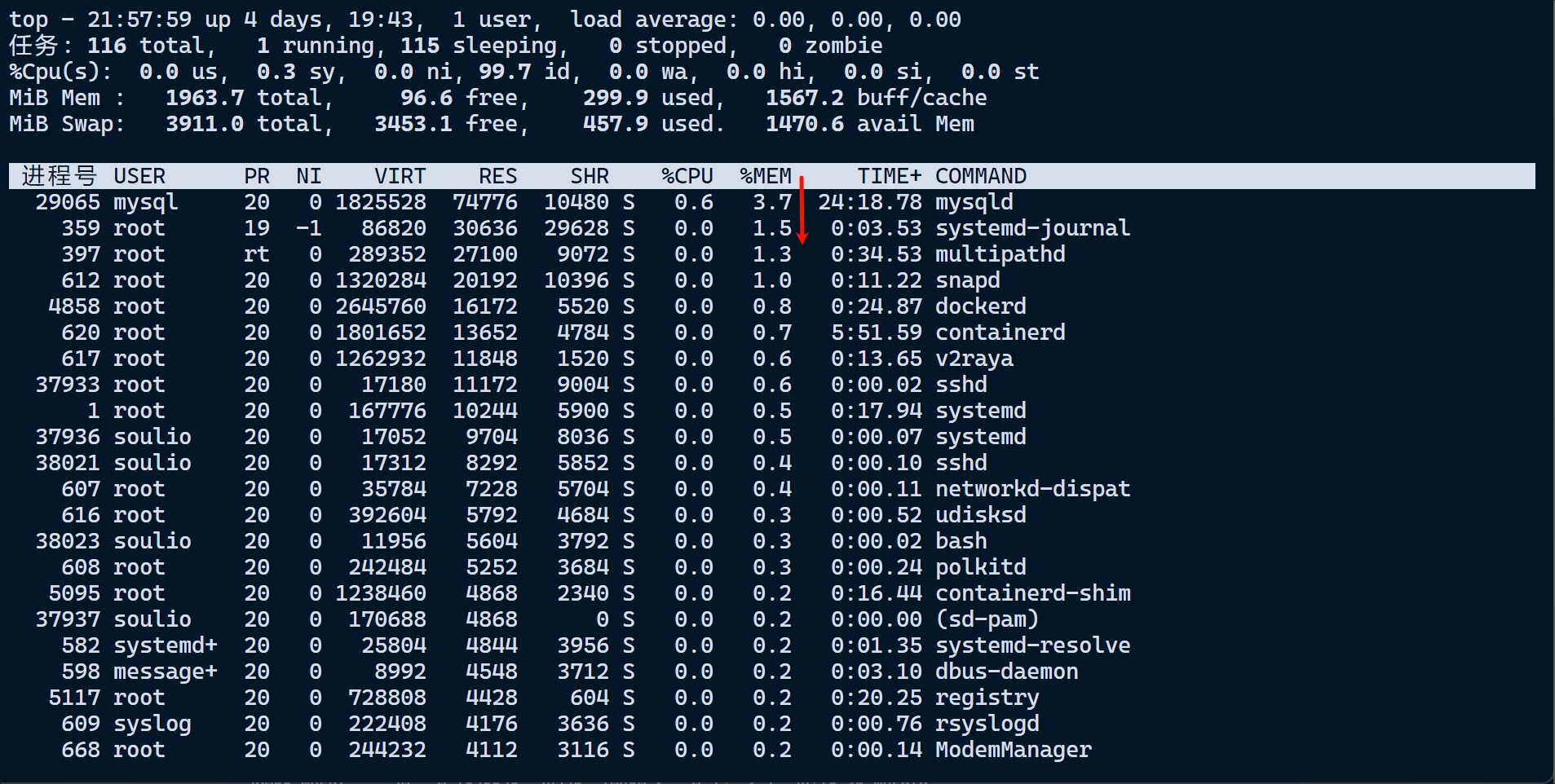Image resolution: width=1555 pixels, height=784 pixels.
Task: Select the ModemManager command
Action: coord(1013,750)
